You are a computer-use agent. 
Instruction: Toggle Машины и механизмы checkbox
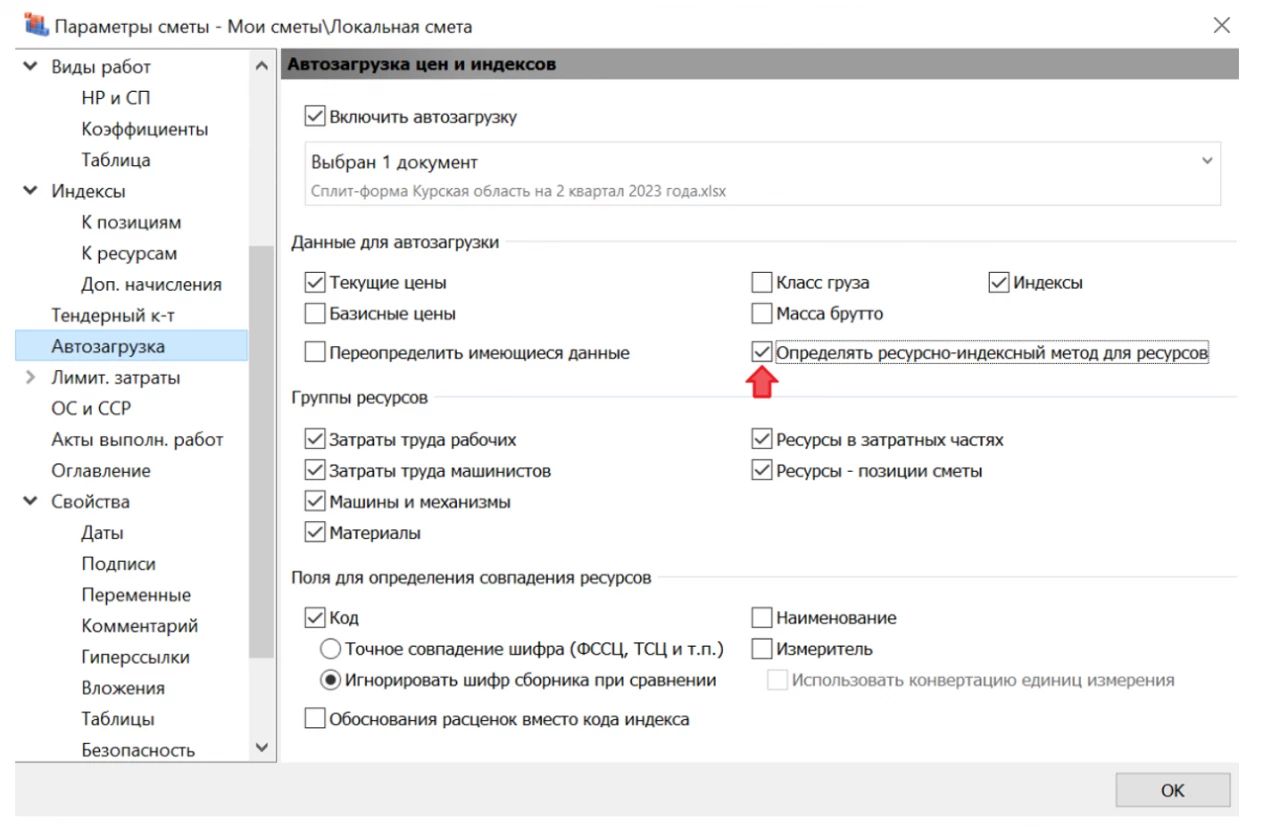pos(315,502)
